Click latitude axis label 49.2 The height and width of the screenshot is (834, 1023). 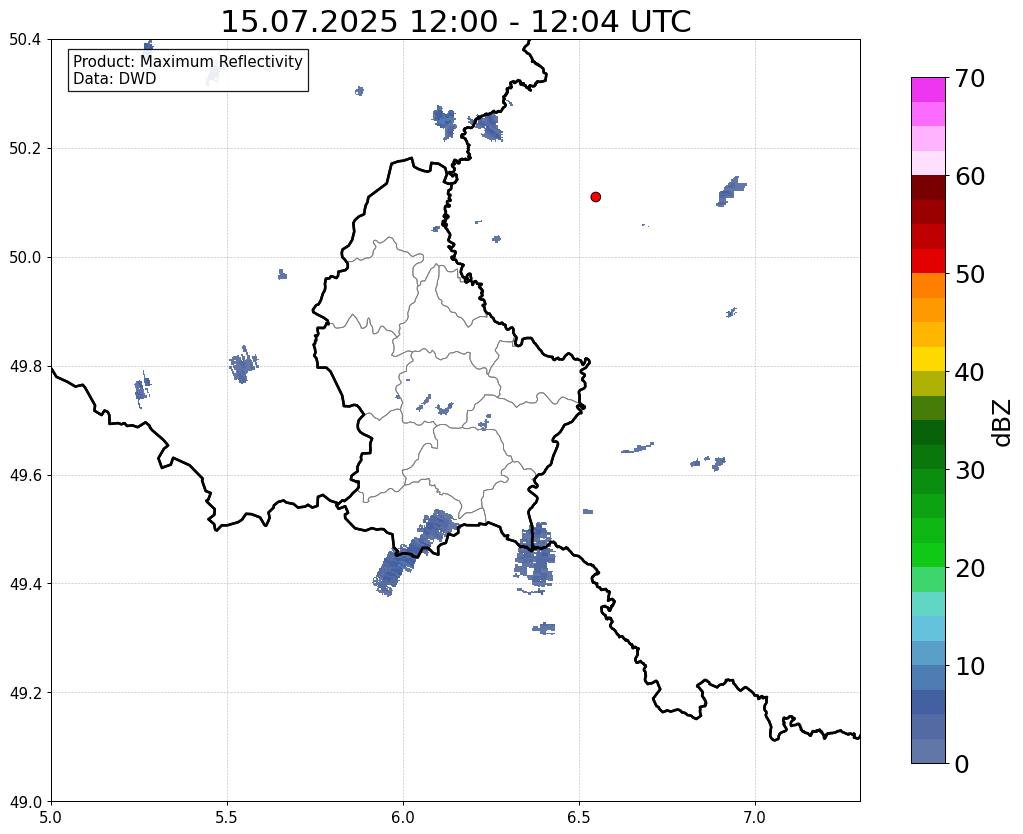25,692
